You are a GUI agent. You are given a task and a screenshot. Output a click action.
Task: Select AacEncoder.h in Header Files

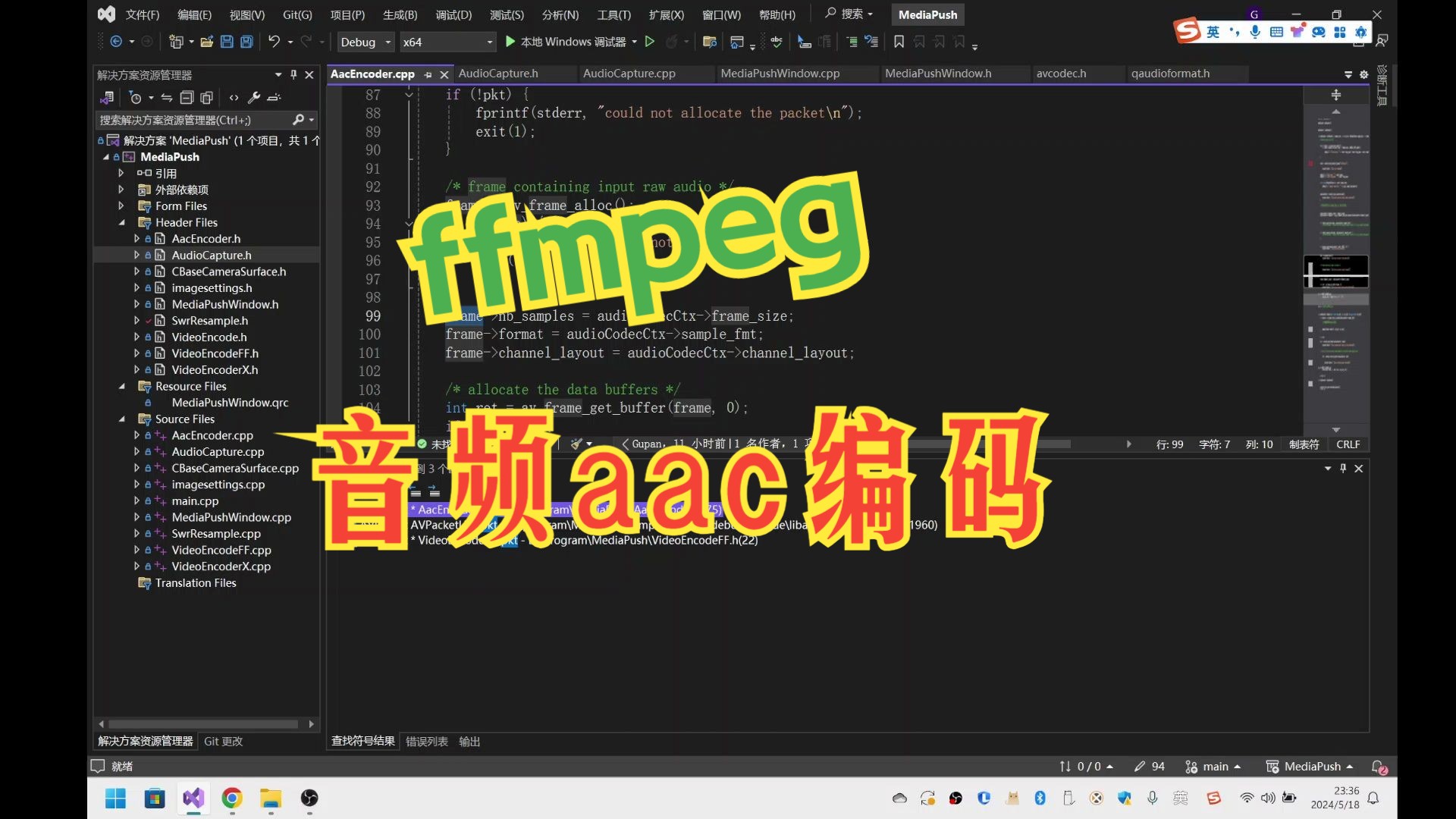(206, 239)
